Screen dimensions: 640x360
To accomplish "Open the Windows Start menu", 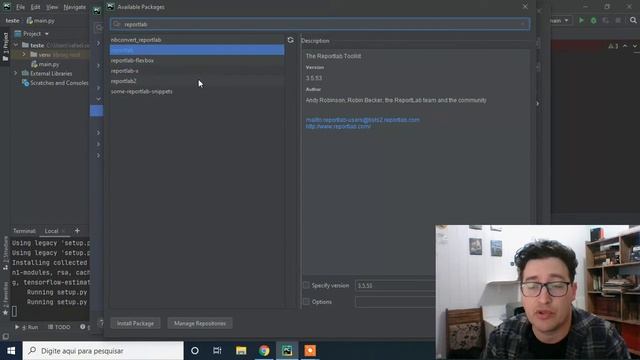I will [11, 351].
